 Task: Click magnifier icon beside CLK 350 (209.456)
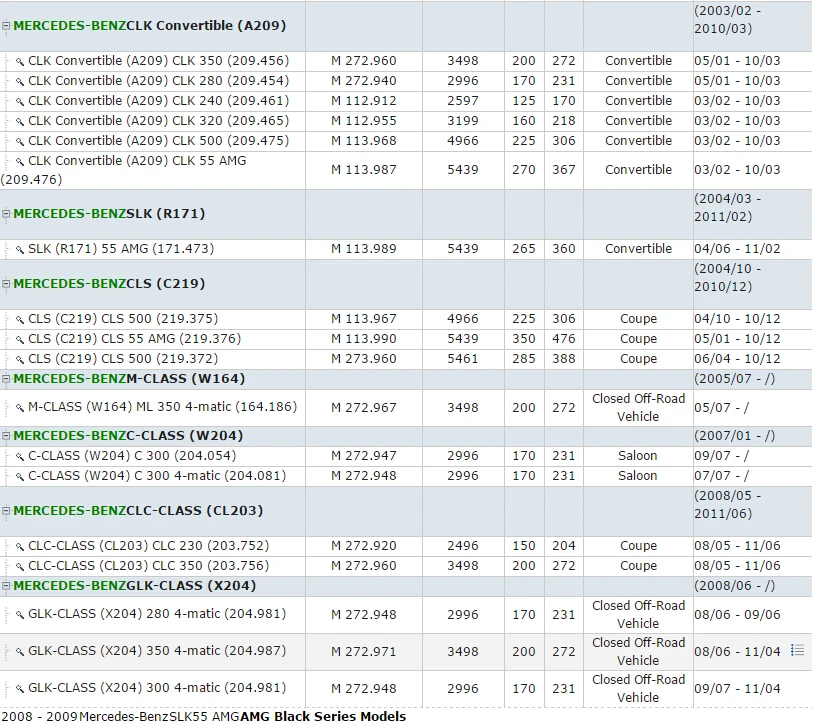pyautogui.click(x=20, y=62)
